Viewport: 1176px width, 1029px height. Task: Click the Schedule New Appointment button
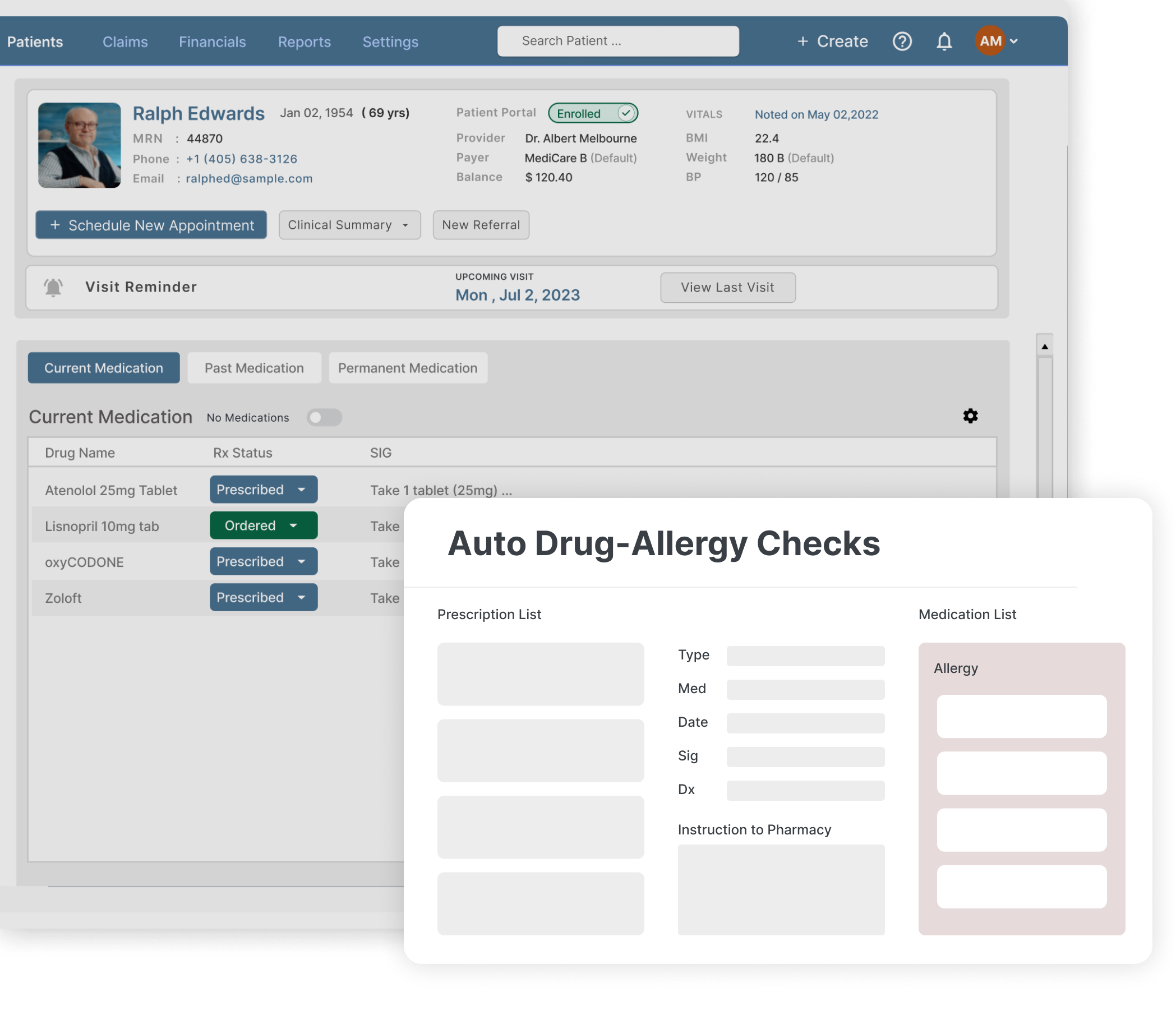pos(151,225)
